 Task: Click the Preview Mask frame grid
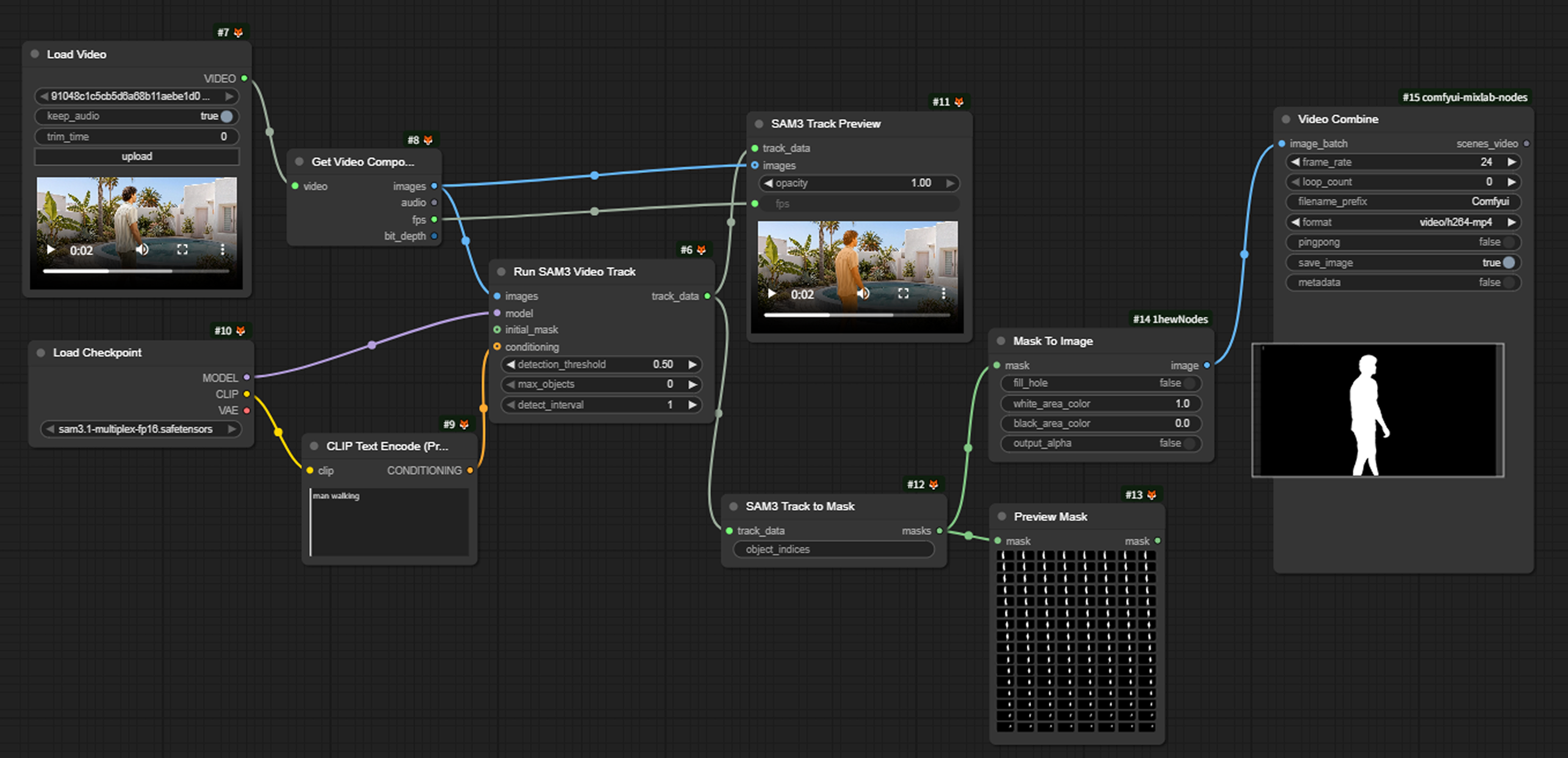pyautogui.click(x=1076, y=641)
